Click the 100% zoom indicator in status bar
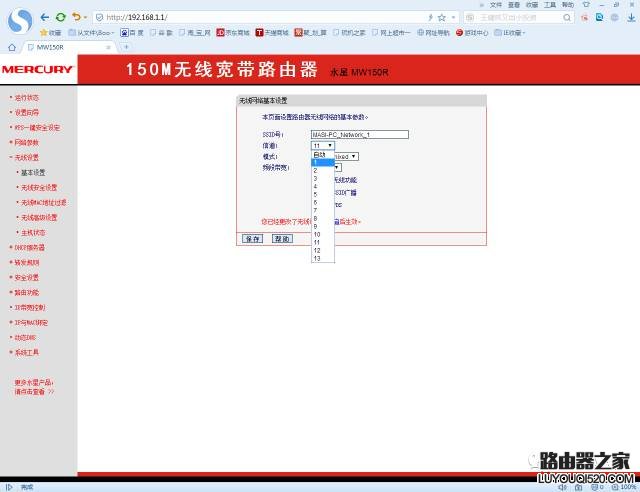 (x=624, y=487)
